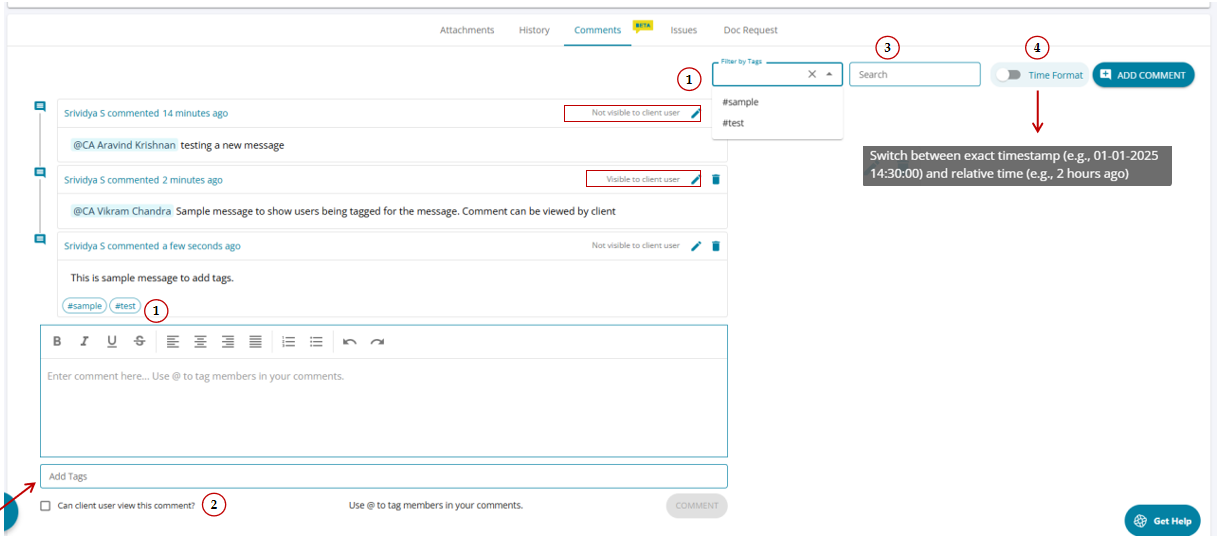Click 'Srividya S commented 2 minutes ago'
The image size is (1223, 546).
pos(143,180)
